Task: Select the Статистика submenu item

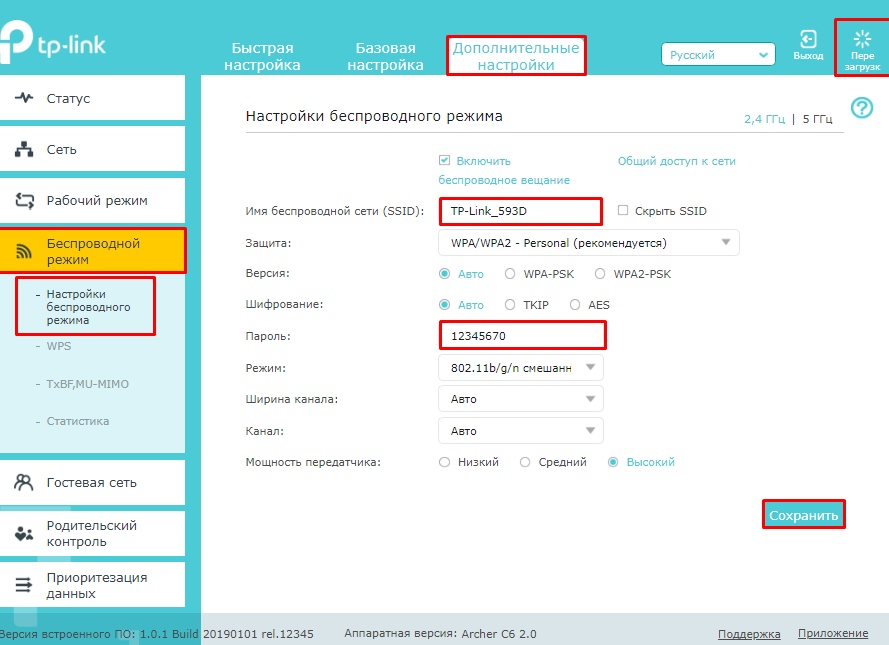Action: [78, 421]
